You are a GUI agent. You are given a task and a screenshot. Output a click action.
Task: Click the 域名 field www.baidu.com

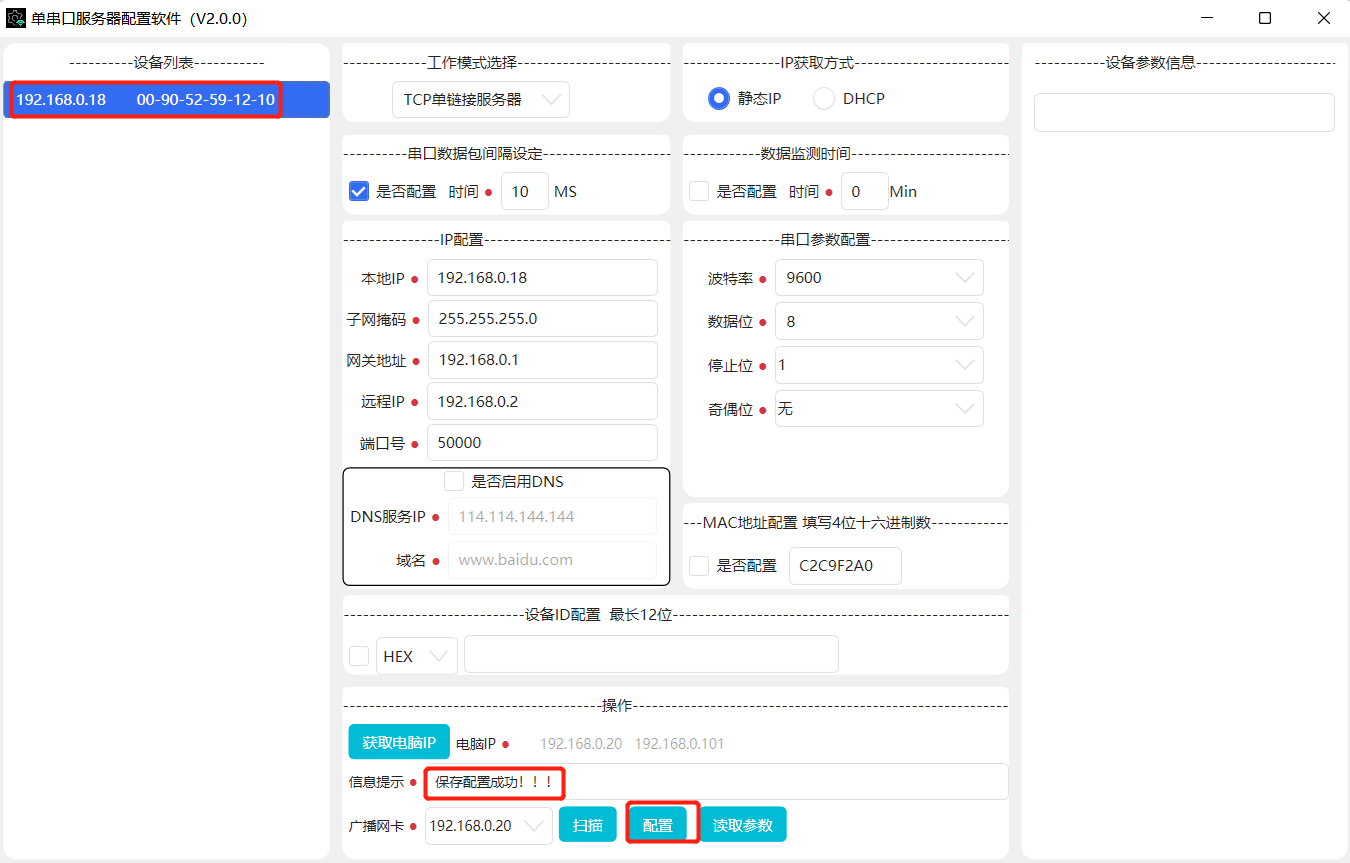tap(552, 560)
